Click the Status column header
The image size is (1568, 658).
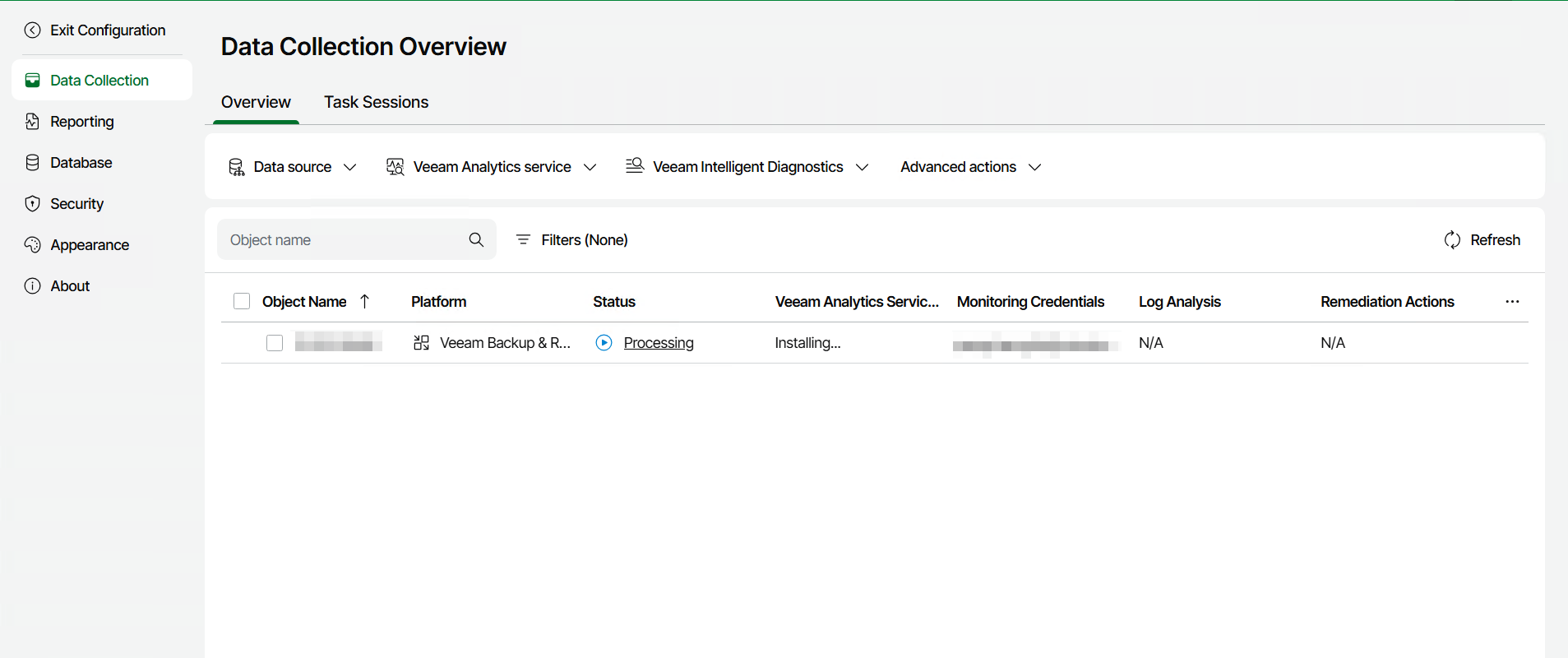[614, 302]
